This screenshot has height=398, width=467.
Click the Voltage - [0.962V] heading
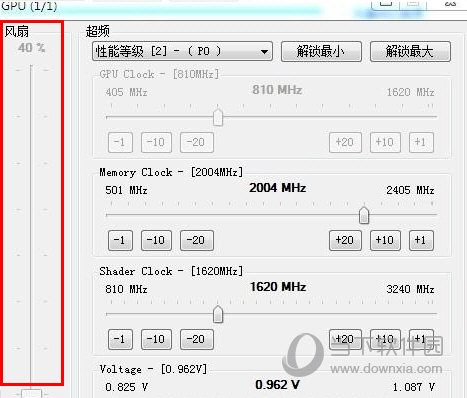153,369
